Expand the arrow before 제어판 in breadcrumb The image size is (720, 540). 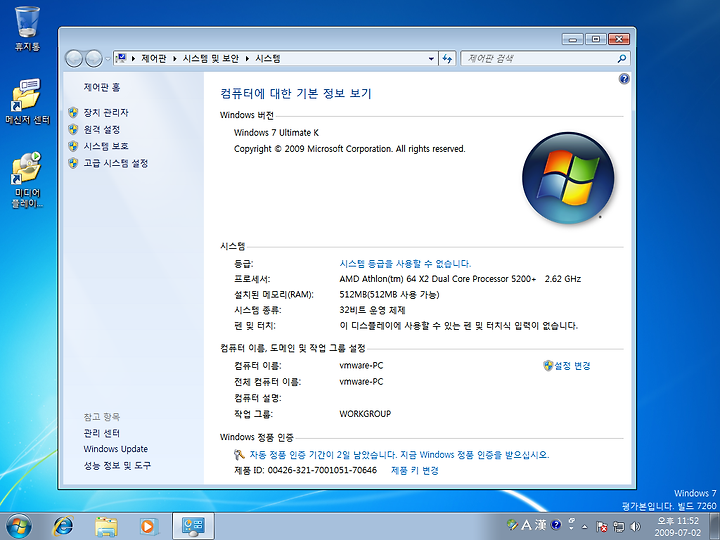133,59
